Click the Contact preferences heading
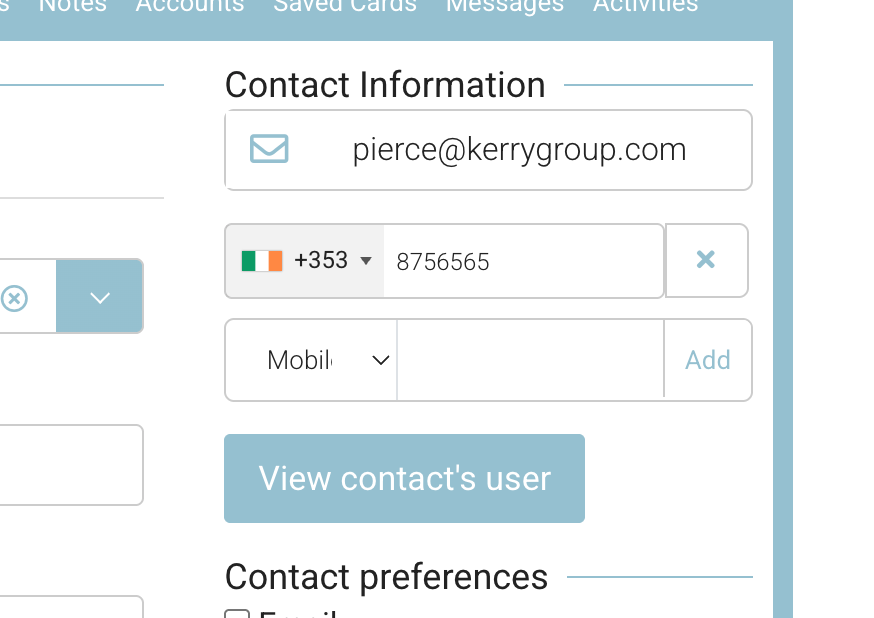 point(386,577)
